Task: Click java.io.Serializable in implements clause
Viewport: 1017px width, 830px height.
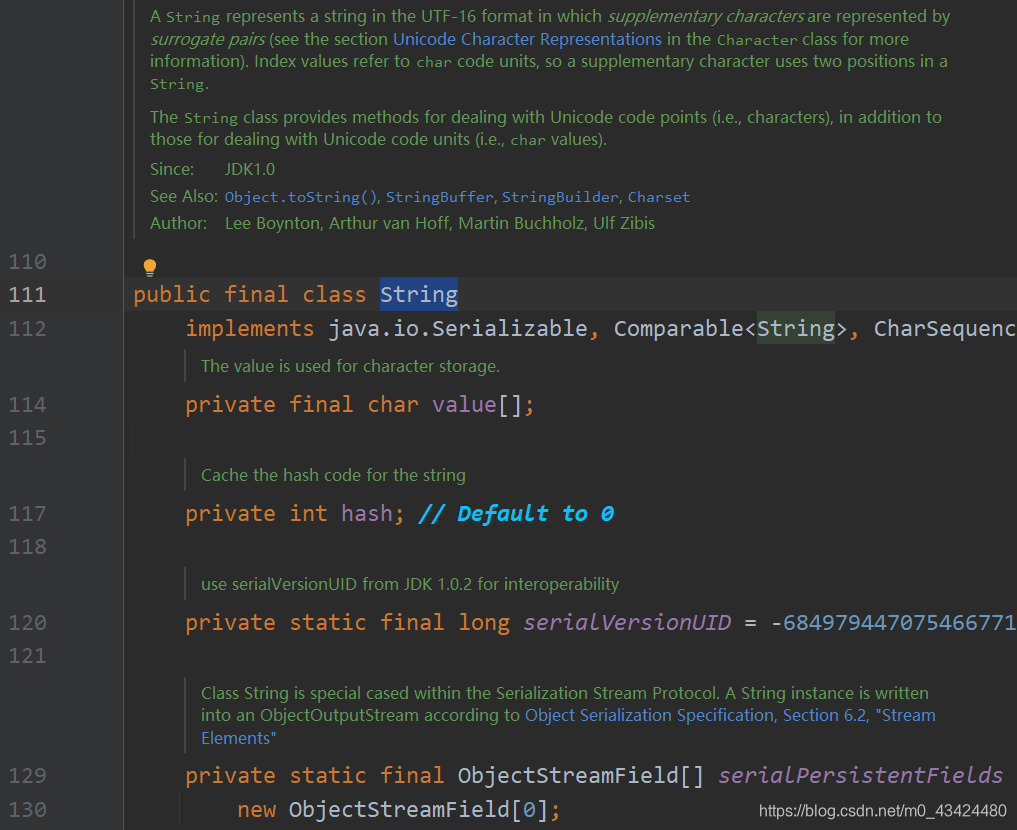Action: (458, 329)
